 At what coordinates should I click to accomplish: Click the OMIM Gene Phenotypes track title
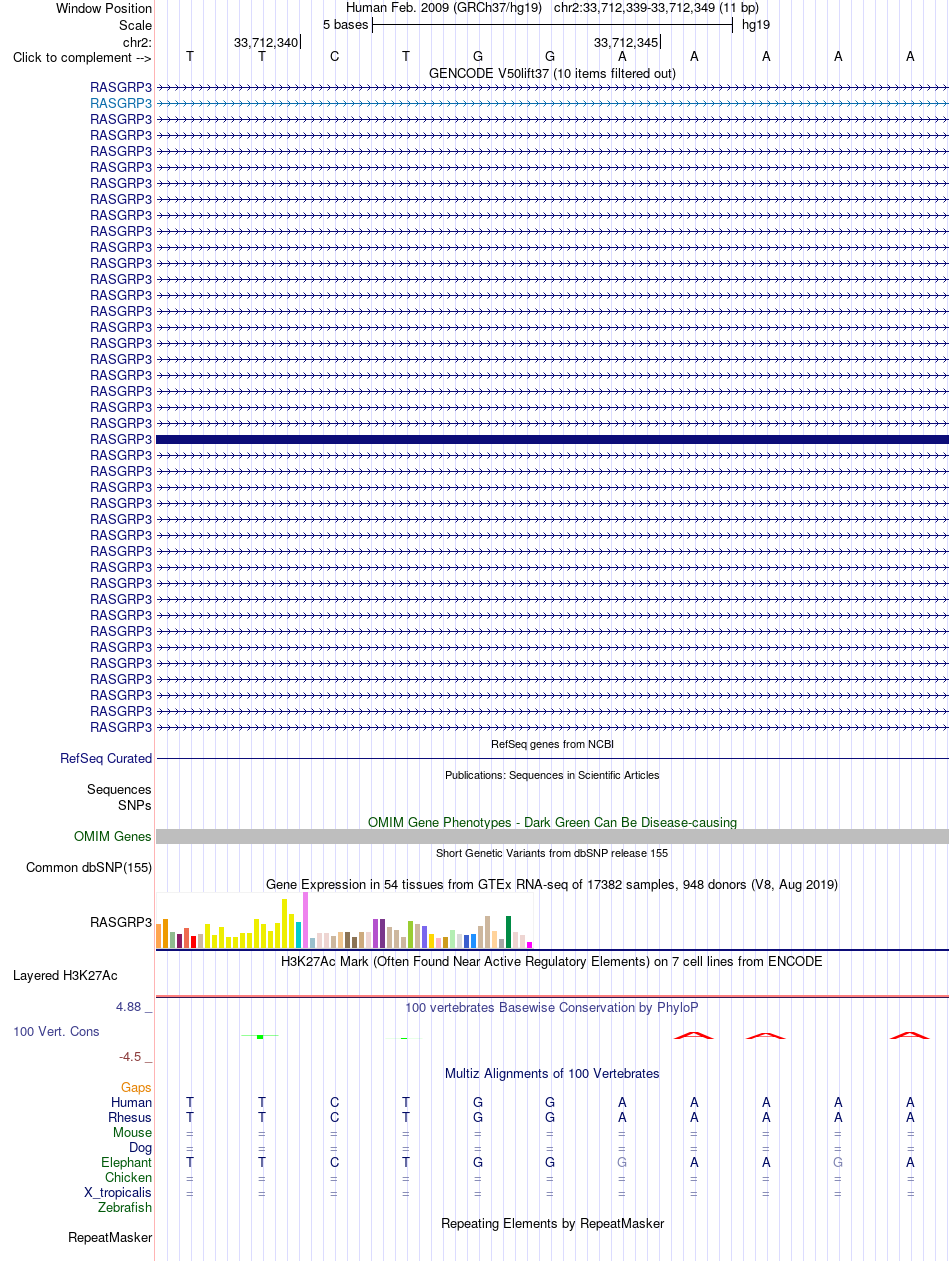click(x=552, y=822)
